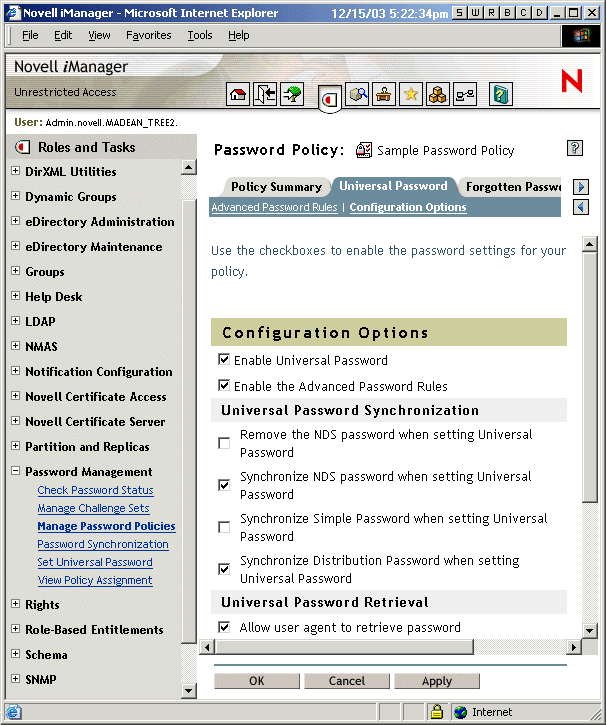The image size is (606, 725).
Task: Open Check Password Status link
Action: pos(95,490)
